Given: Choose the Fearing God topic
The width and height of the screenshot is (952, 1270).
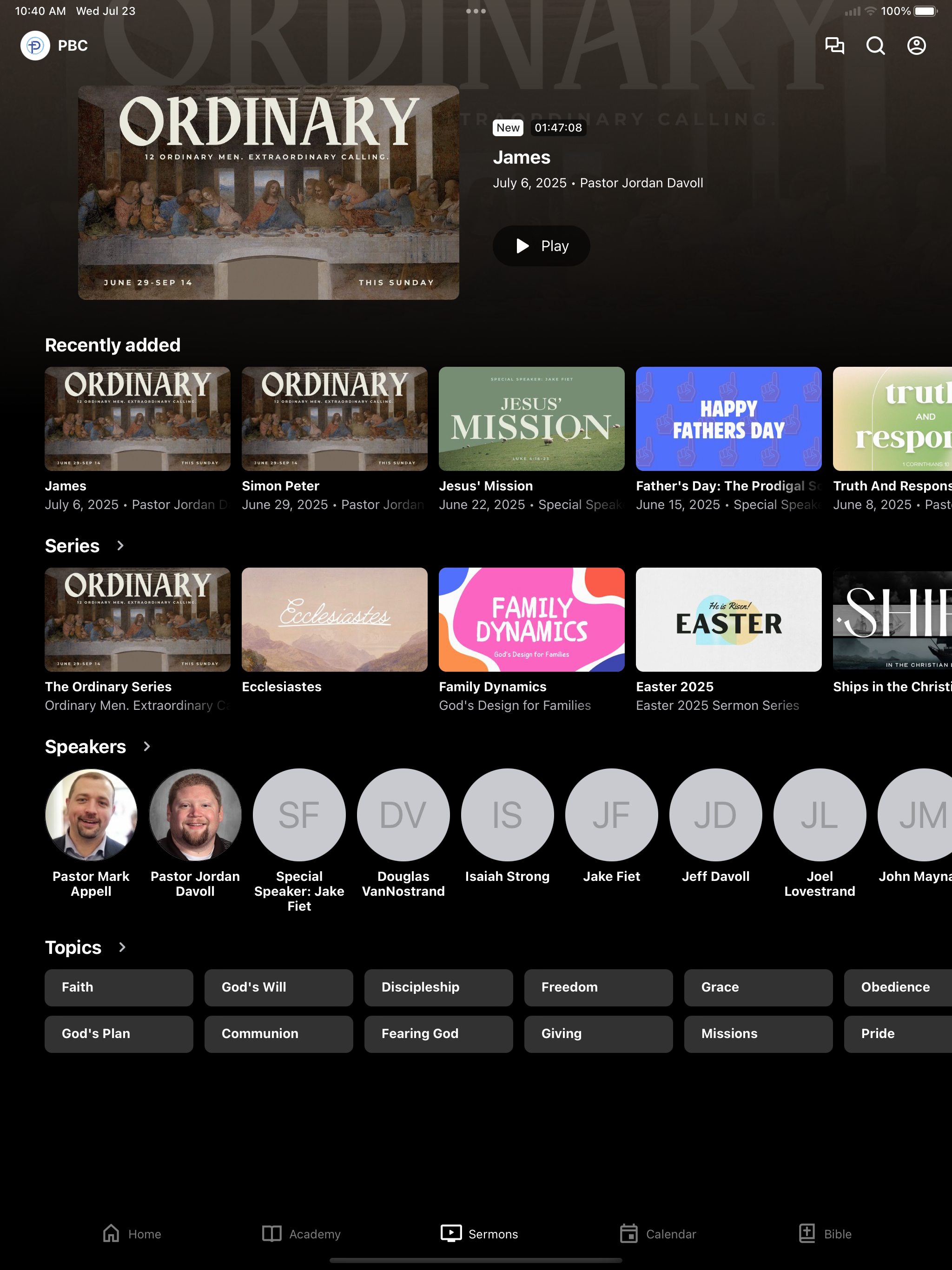Looking at the screenshot, I should tap(438, 1034).
